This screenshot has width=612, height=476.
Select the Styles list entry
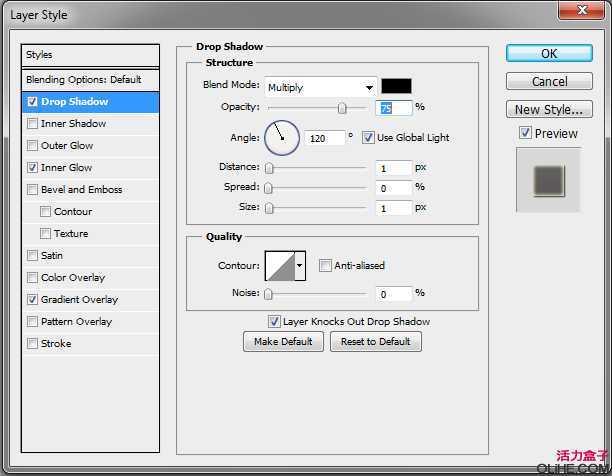tap(90, 55)
